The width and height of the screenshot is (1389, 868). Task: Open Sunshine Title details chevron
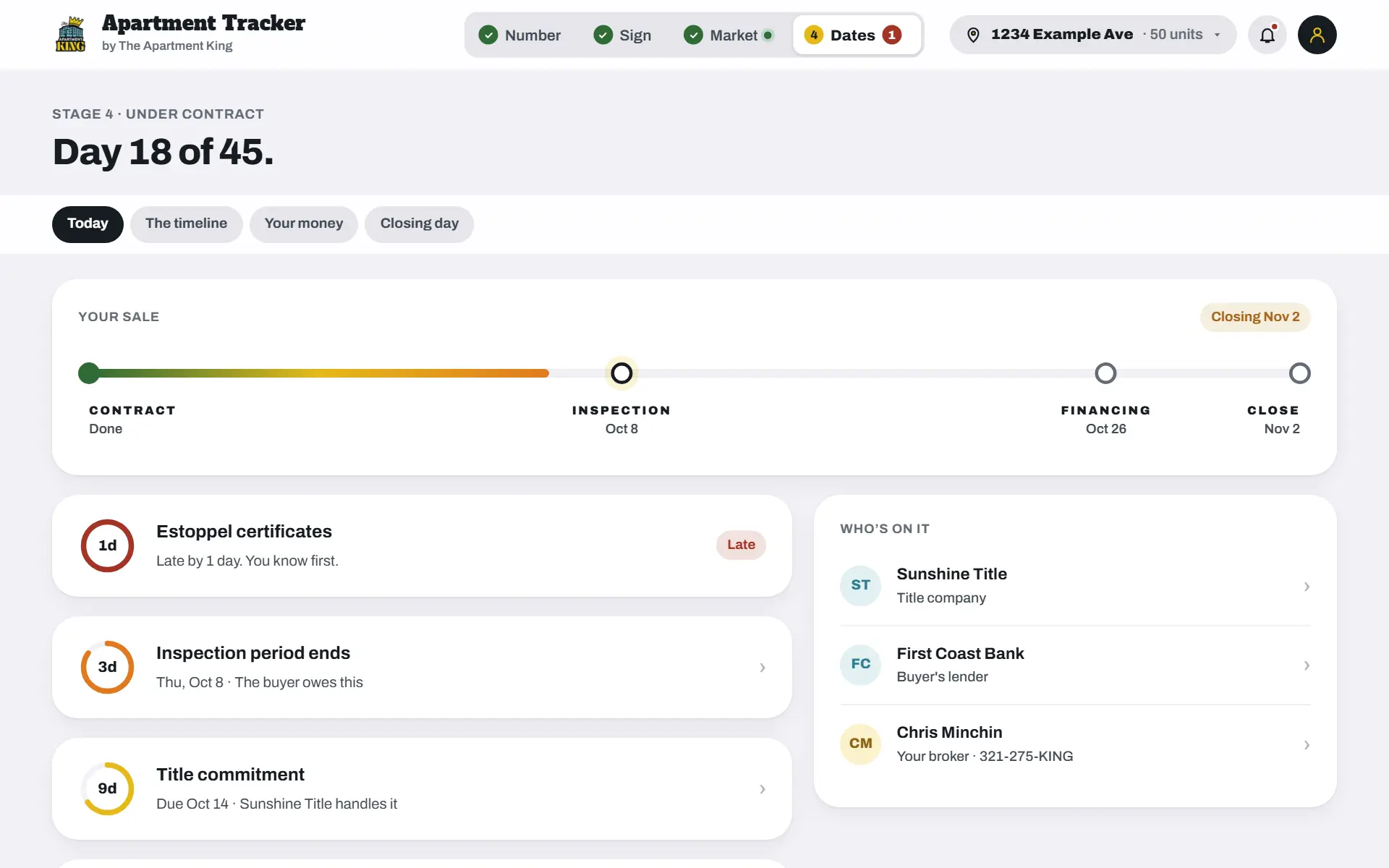tap(1306, 587)
